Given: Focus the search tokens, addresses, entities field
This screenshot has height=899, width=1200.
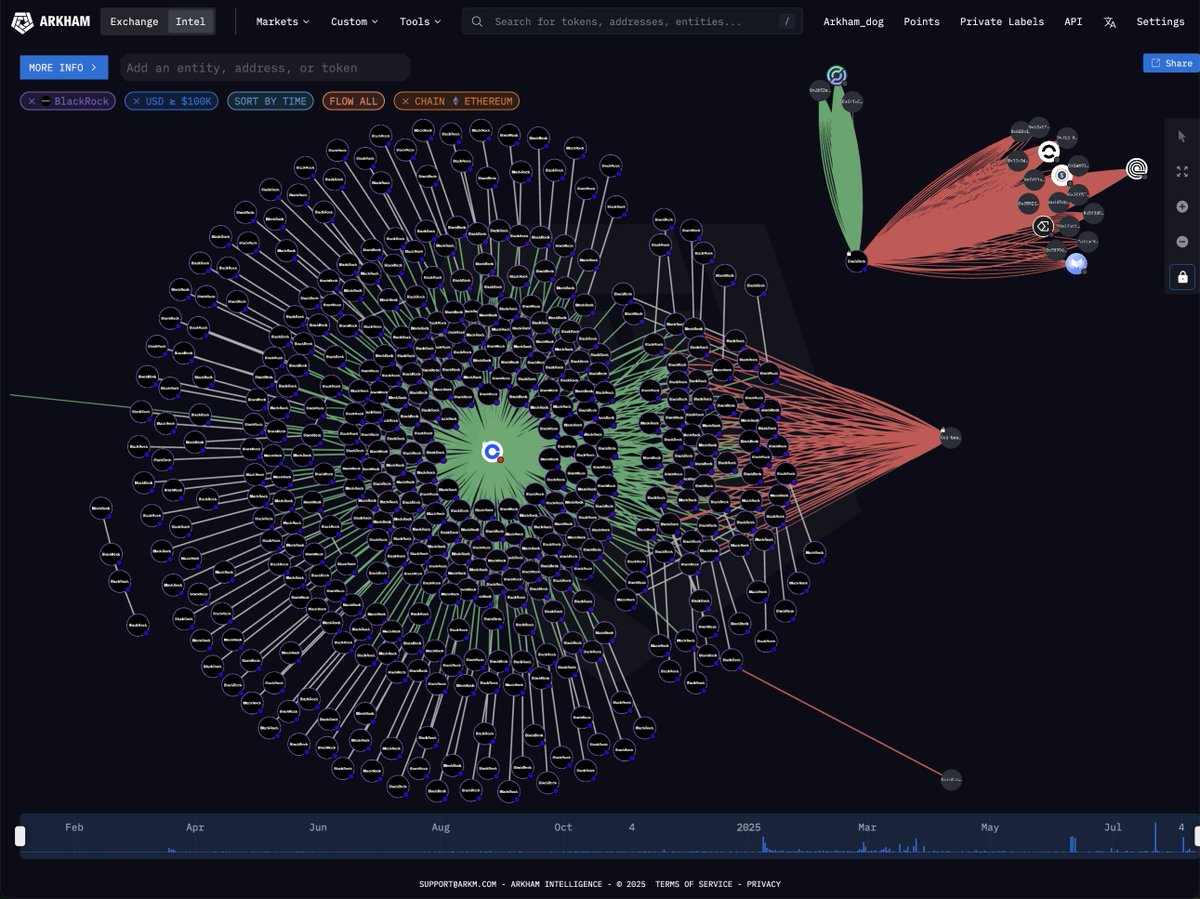Looking at the screenshot, I should pyautogui.click(x=632, y=21).
